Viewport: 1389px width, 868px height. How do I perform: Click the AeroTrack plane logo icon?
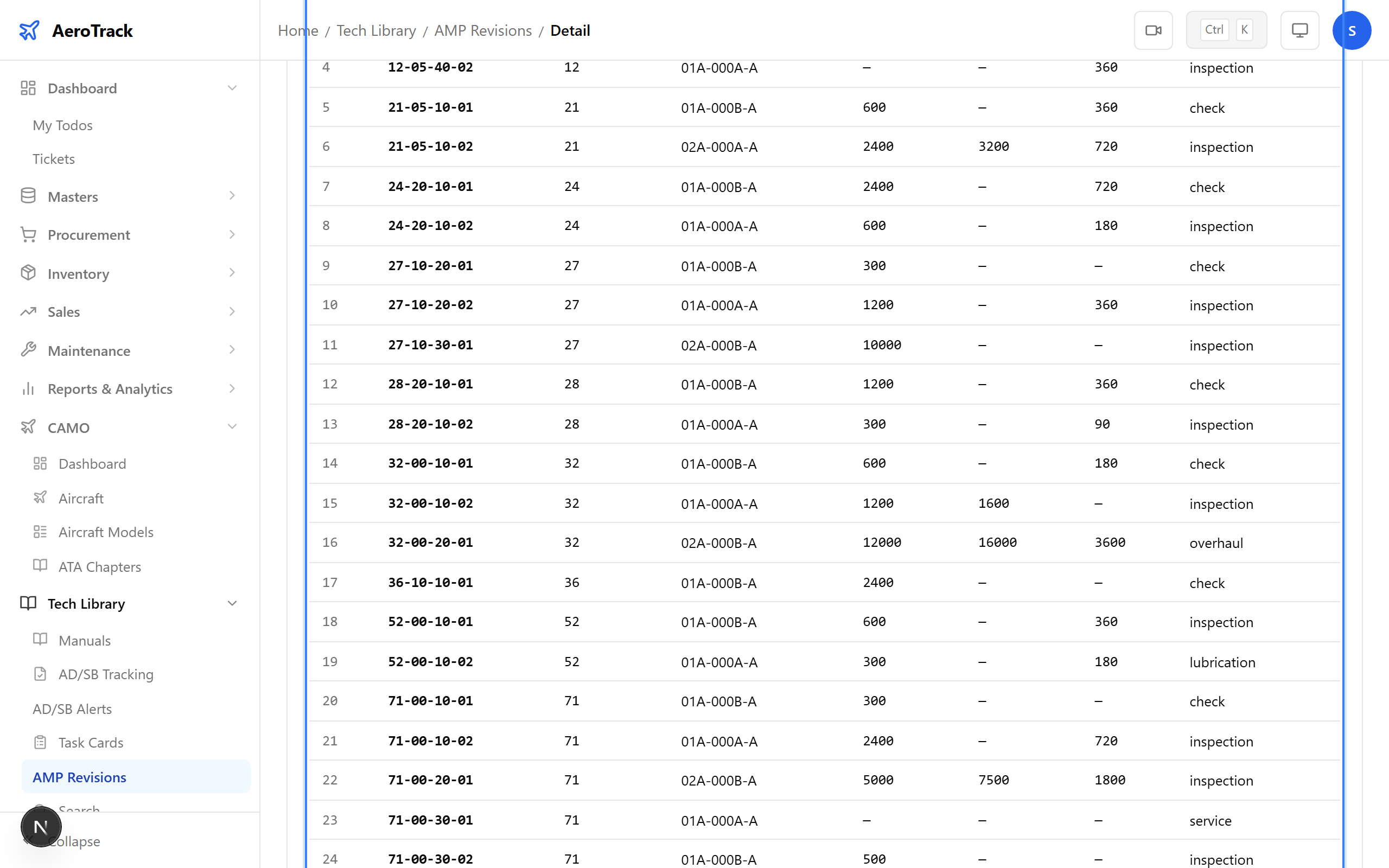pyautogui.click(x=29, y=30)
